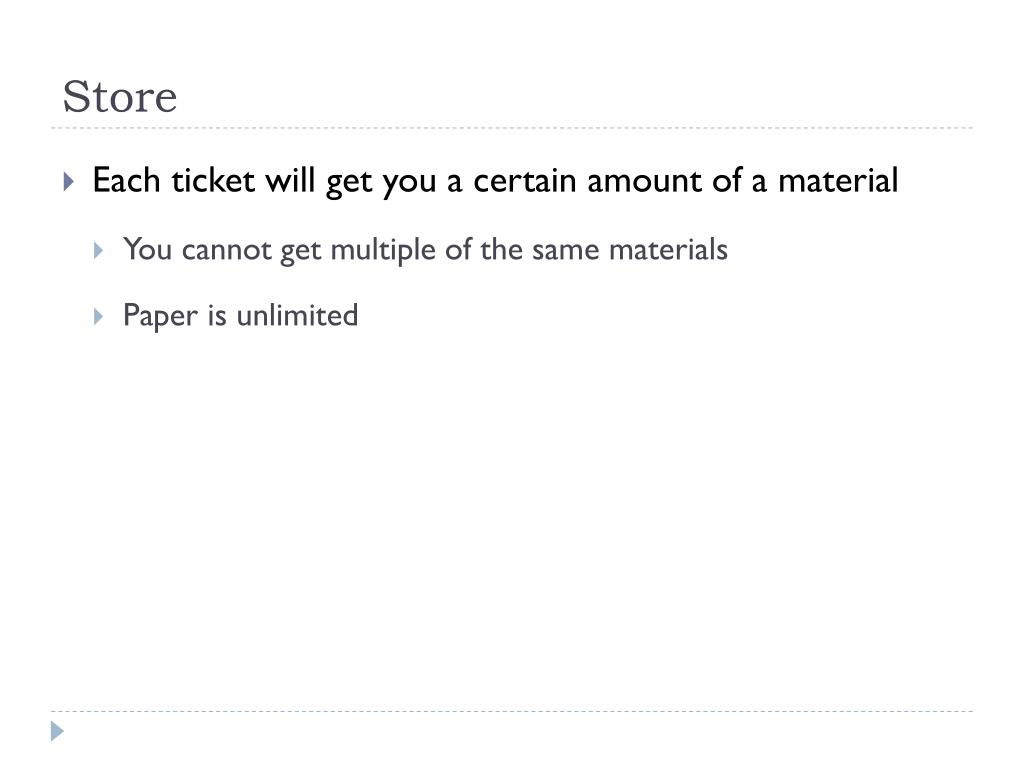This screenshot has height=768, width=1024.
Task: Click the word "Each" in first bullet
Action: [x=120, y=181]
